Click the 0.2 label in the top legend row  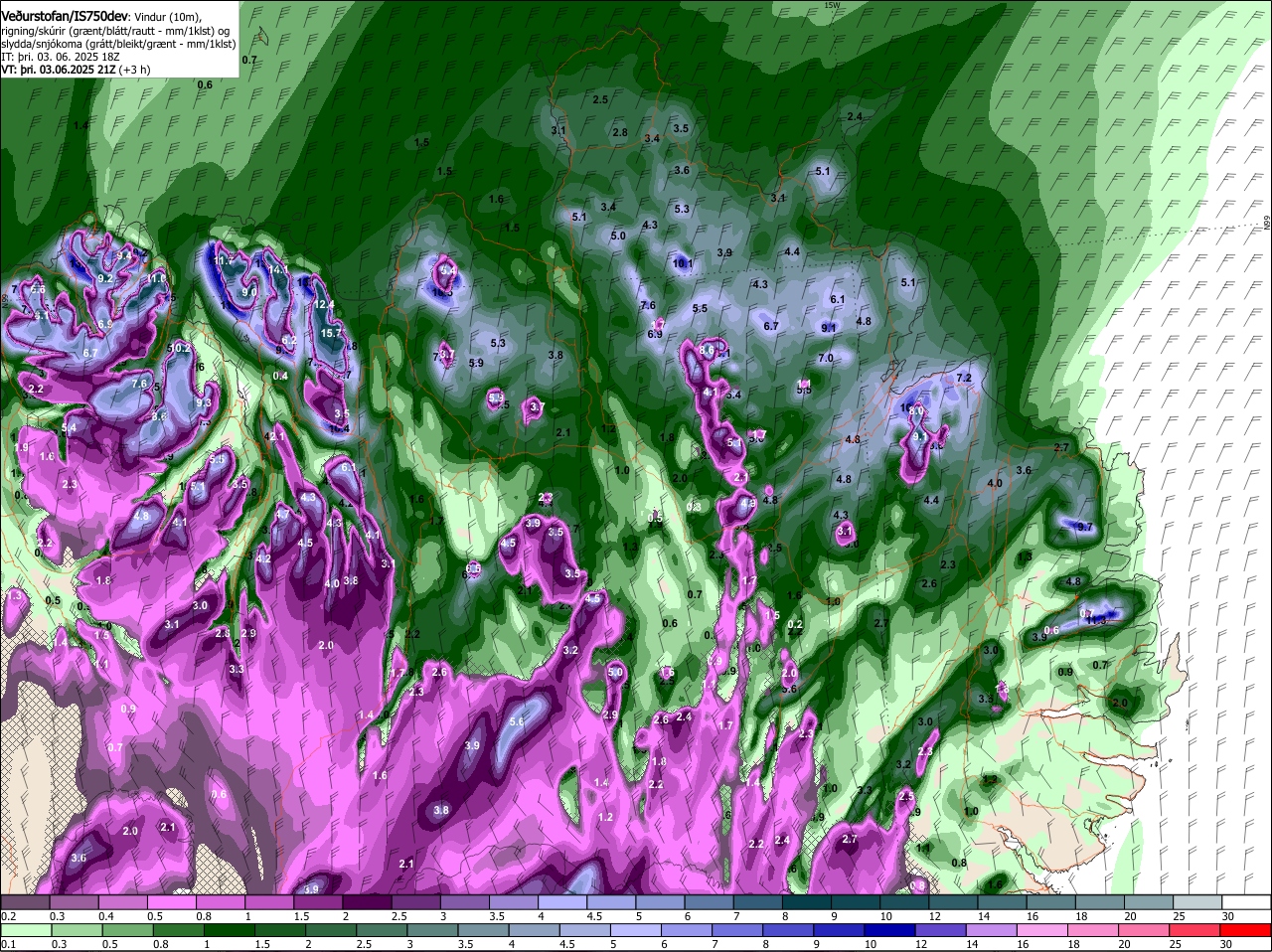(9, 914)
